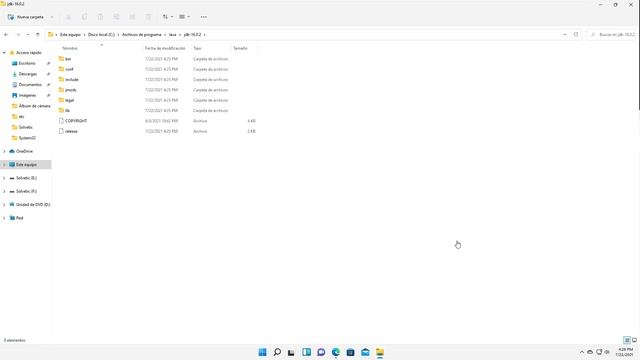Open Task View on the taskbar

pyautogui.click(x=291, y=352)
